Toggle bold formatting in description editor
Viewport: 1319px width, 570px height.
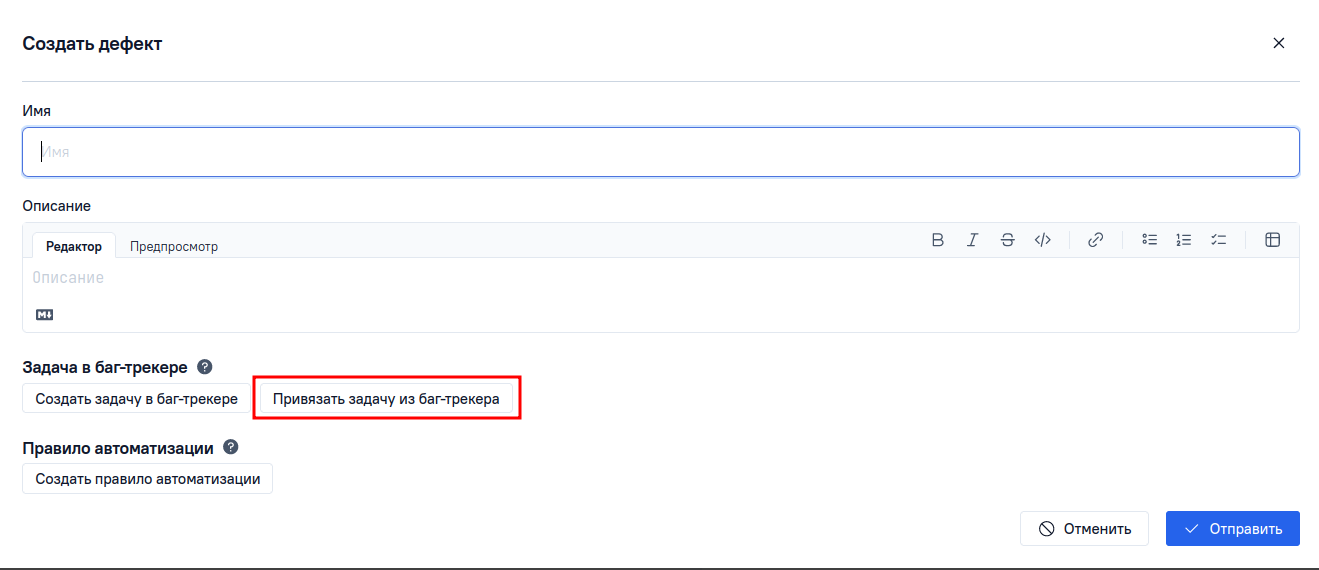coord(937,240)
